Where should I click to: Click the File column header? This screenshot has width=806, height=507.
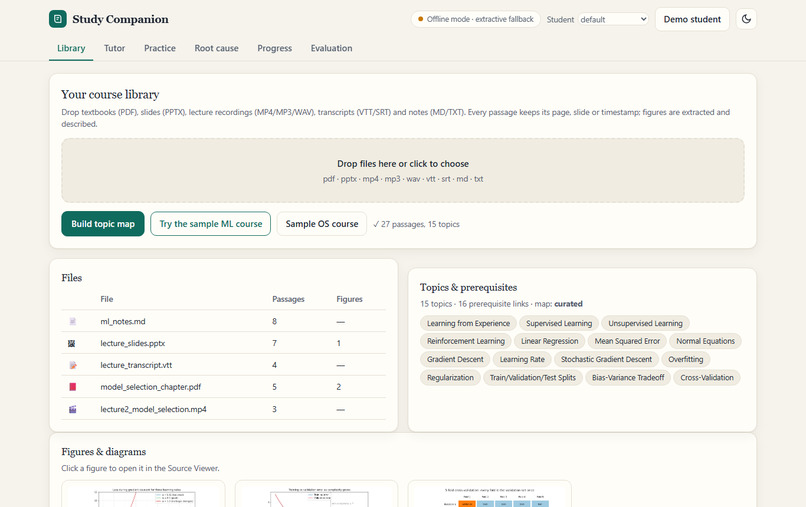[106, 299]
